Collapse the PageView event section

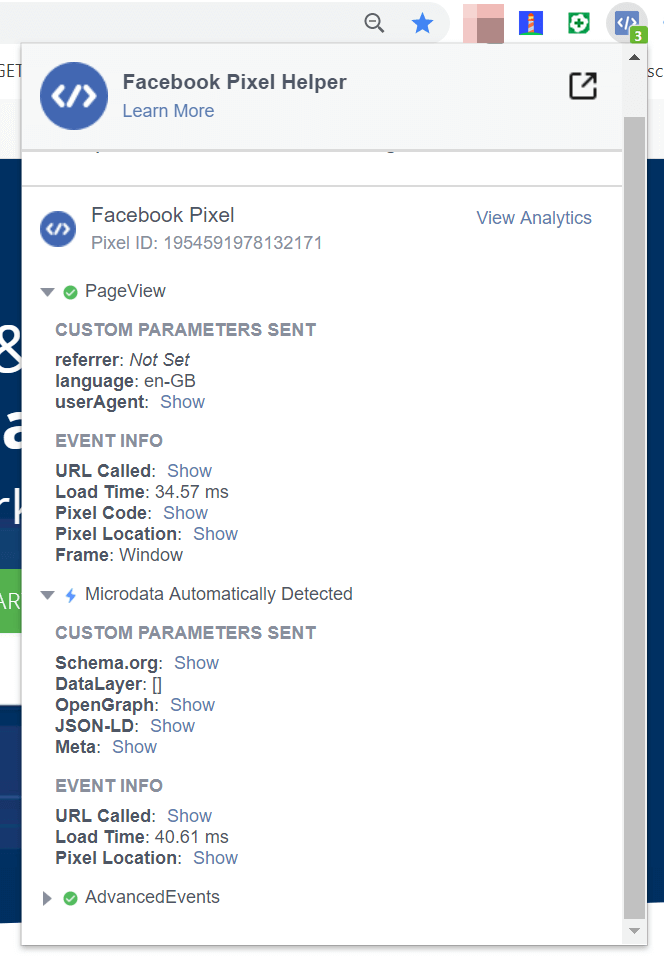(47, 291)
